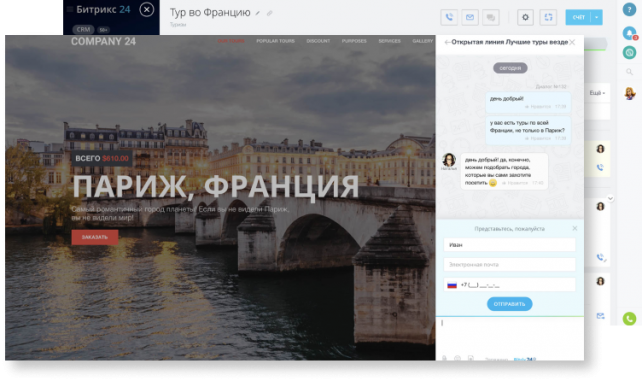This screenshot has width=642, height=381.
Task: Click the сегодня date badge in chat
Action: (x=510, y=68)
